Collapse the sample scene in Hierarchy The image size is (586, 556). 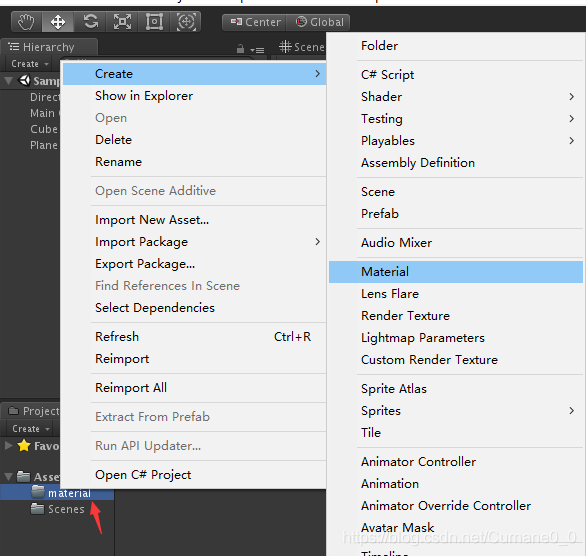[9, 81]
